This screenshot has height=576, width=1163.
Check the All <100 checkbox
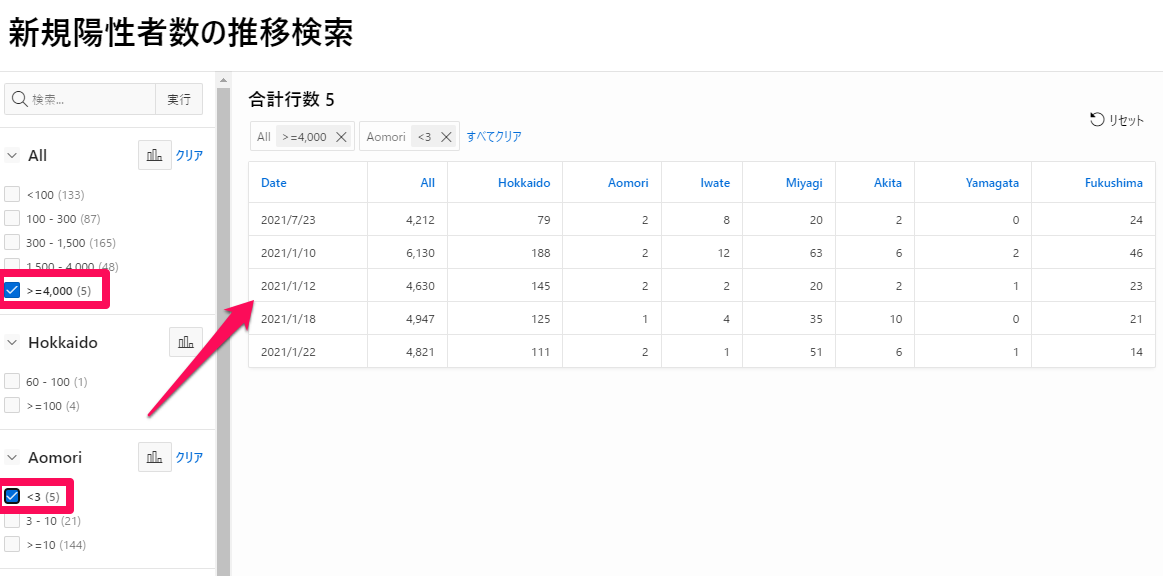point(12,194)
